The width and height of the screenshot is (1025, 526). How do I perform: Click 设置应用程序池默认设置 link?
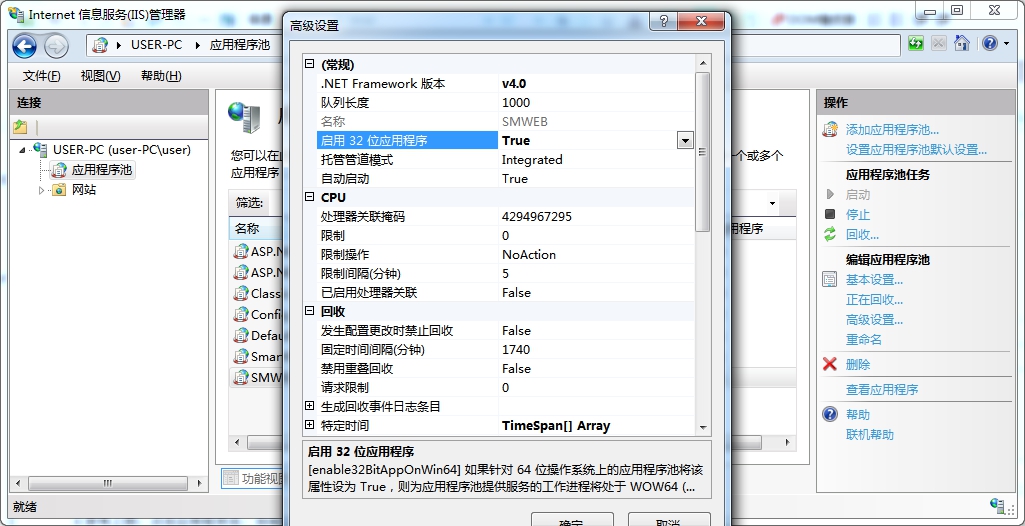tap(916, 150)
